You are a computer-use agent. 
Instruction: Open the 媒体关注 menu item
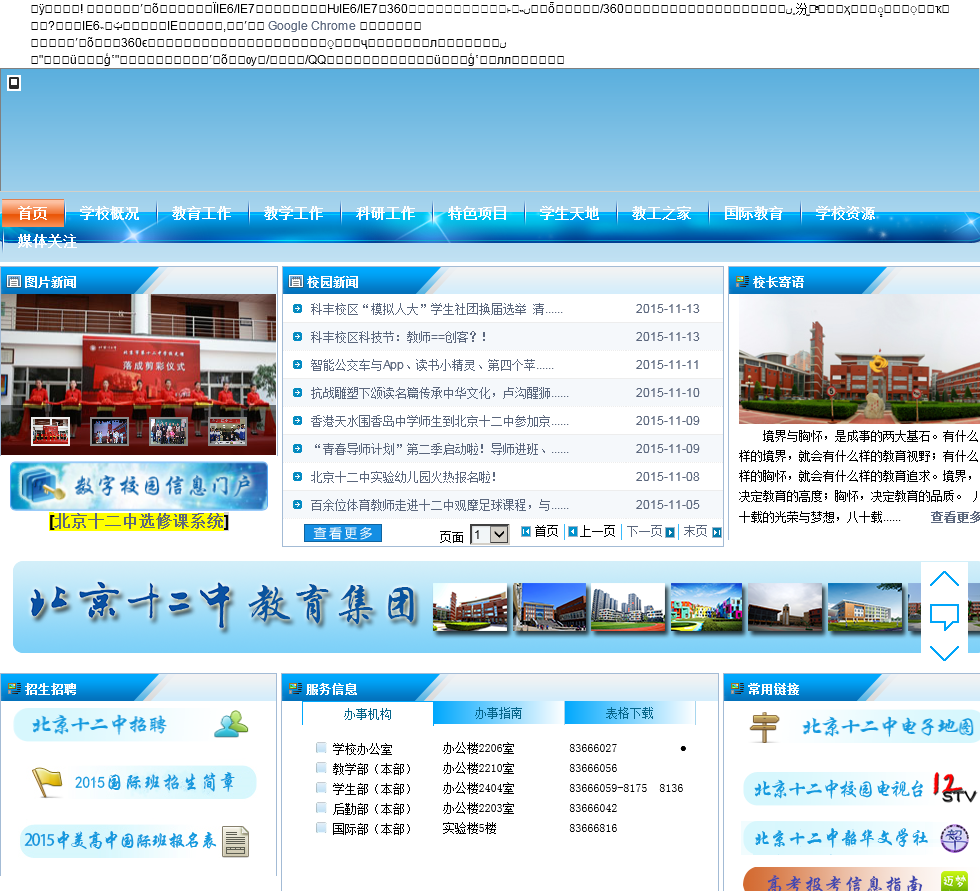point(47,241)
